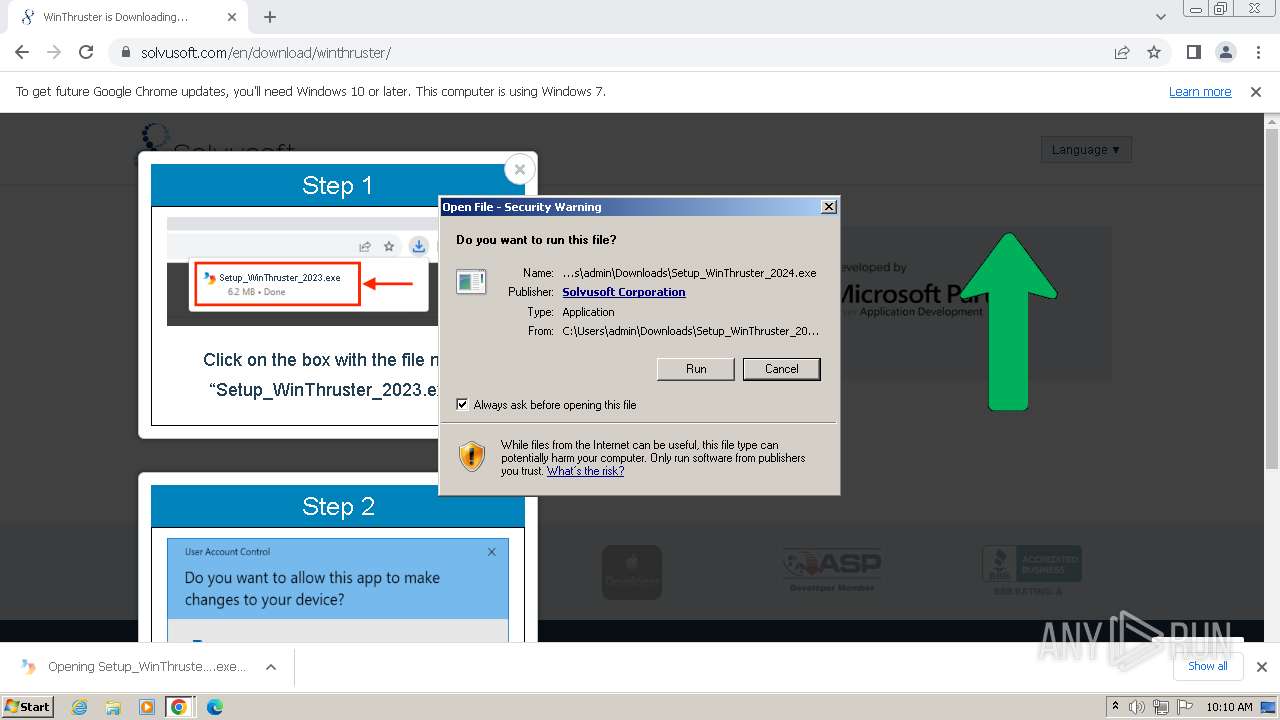Go forward in browser history
Image resolution: width=1280 pixels, height=720 pixels.
(54, 53)
